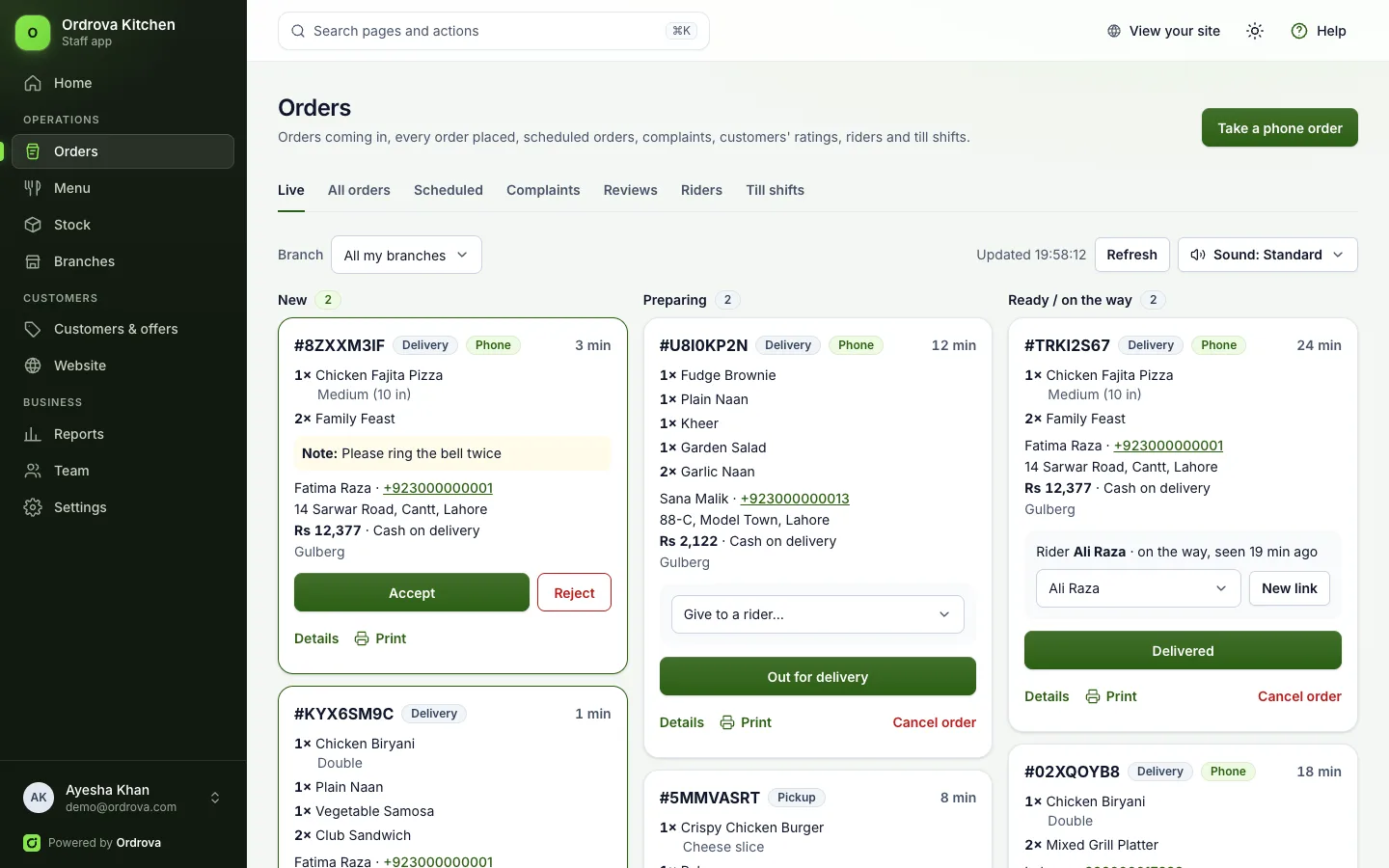Open the Reviews tab
This screenshot has width=1389, height=868.
tap(631, 190)
